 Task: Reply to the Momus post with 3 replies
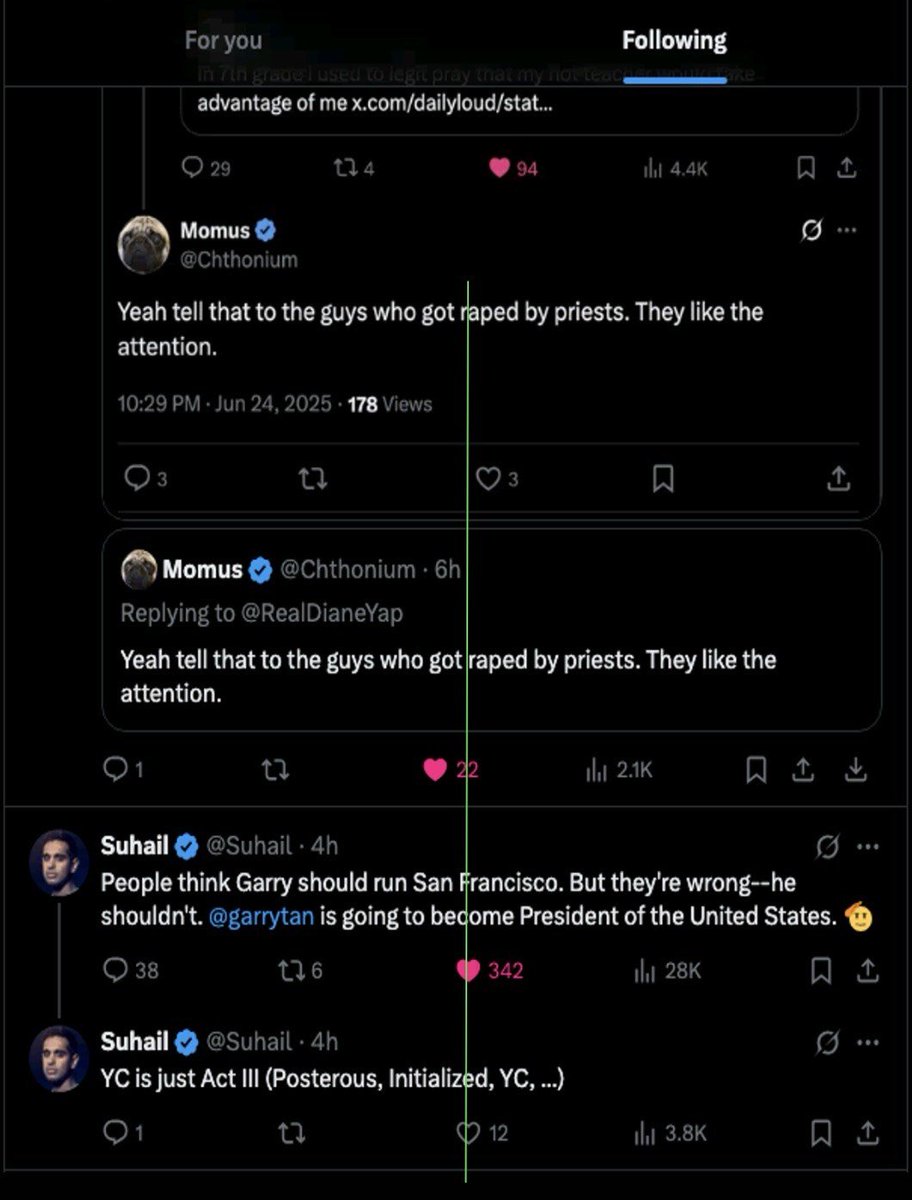[136, 480]
